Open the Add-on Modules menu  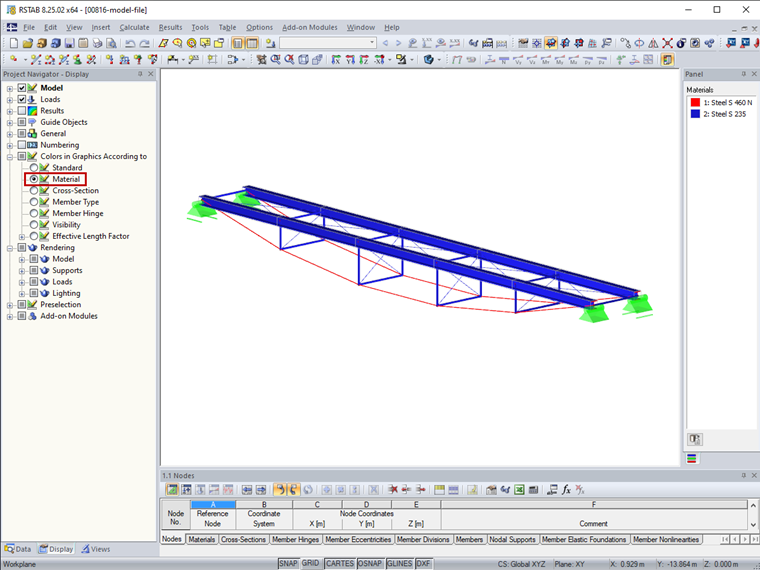310,28
